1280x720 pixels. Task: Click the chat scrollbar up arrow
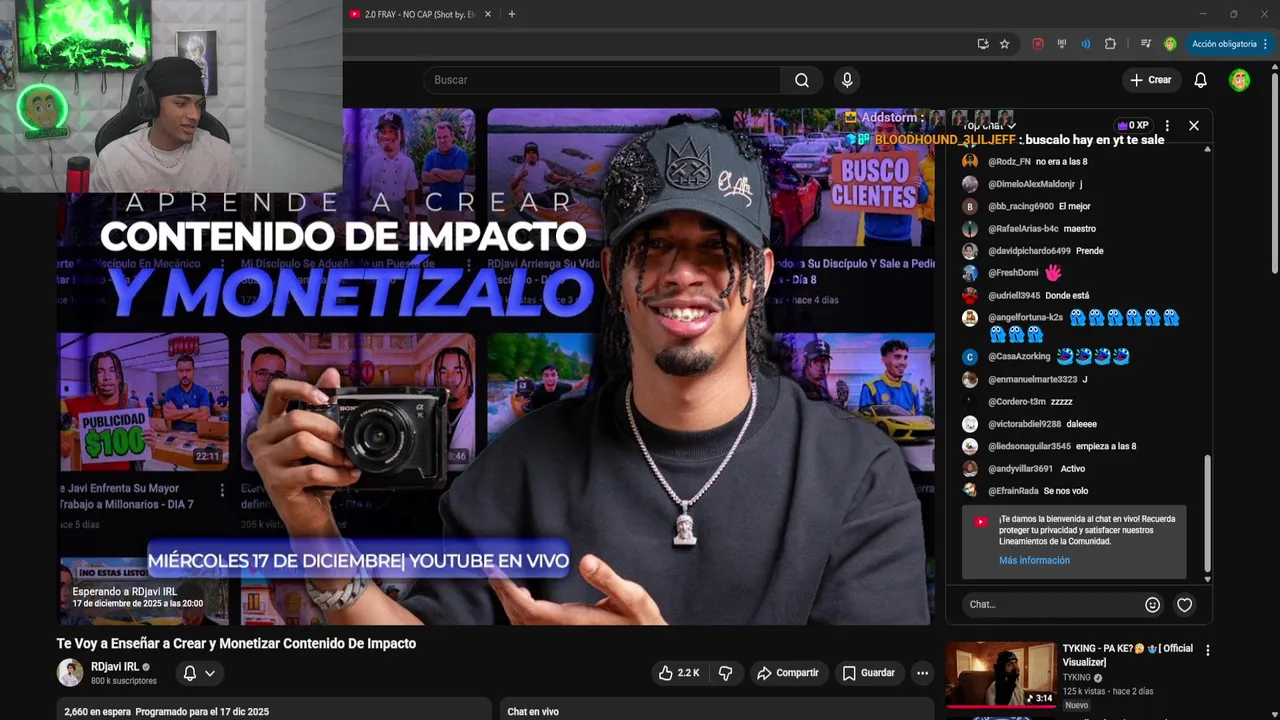pos(1207,149)
